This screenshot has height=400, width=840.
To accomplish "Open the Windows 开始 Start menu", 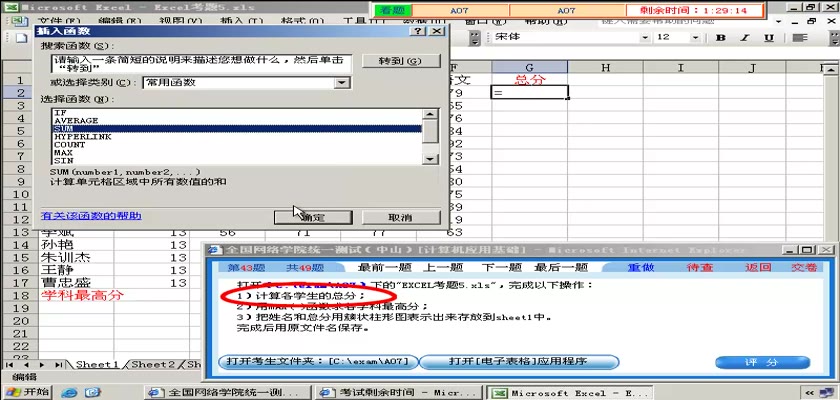I will [x=26, y=392].
